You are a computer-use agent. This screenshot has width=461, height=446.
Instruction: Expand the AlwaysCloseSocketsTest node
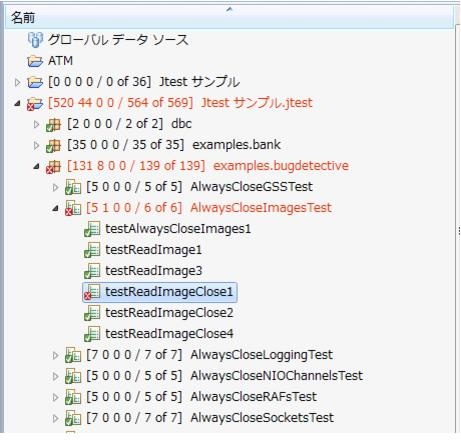pyautogui.click(x=55, y=418)
